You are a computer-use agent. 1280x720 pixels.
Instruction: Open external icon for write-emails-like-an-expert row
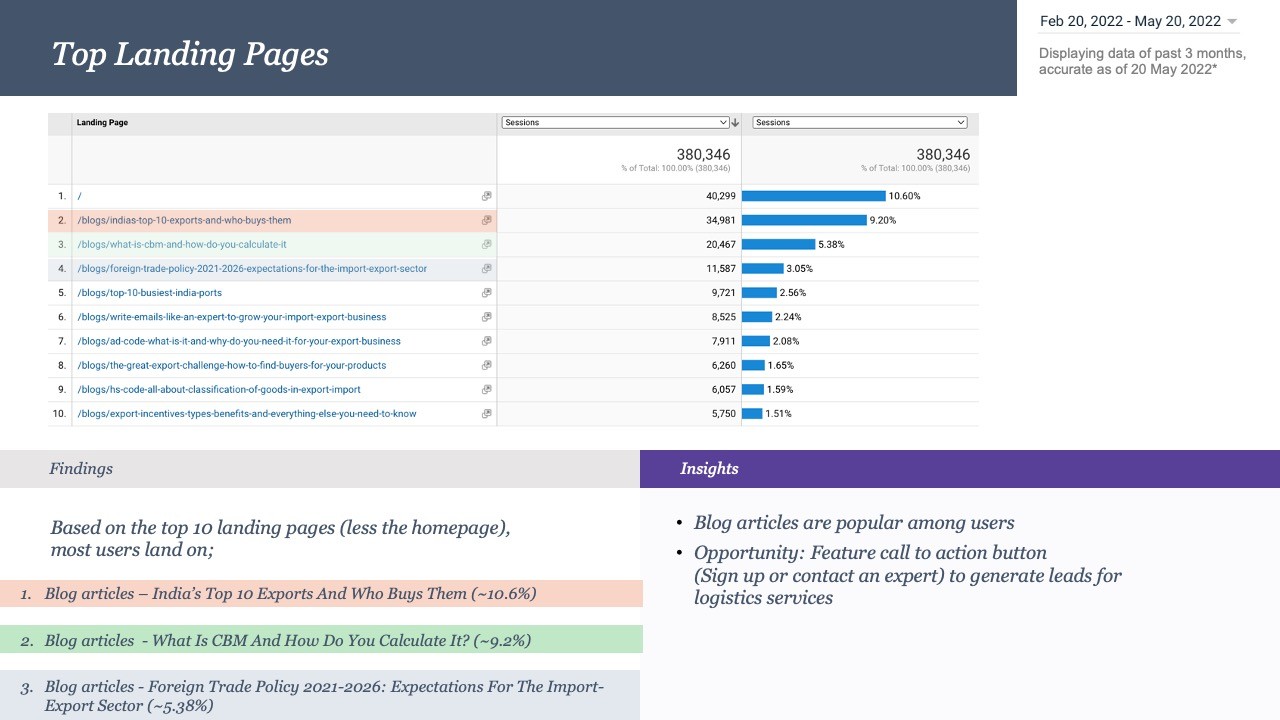487,317
